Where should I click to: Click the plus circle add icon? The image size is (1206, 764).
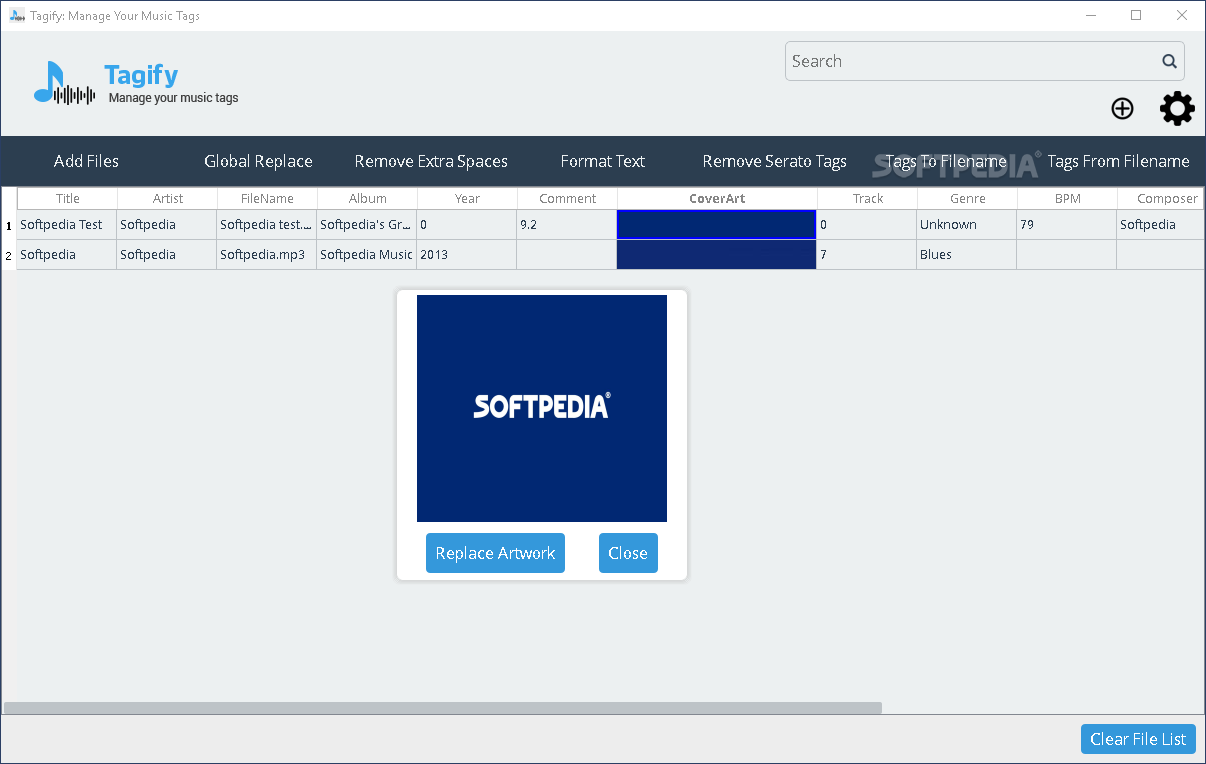pyautogui.click(x=1122, y=108)
